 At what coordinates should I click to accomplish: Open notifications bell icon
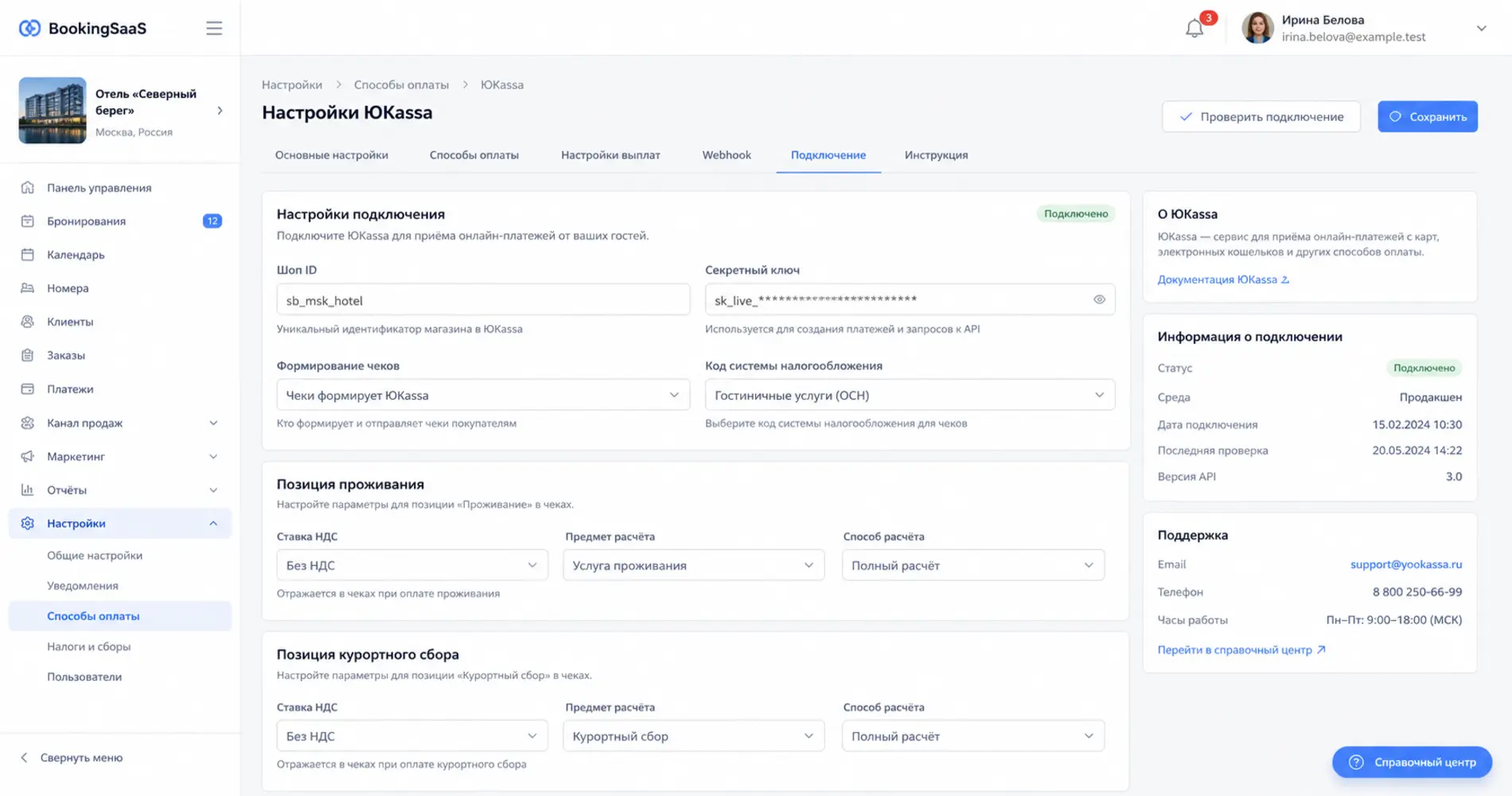[1194, 29]
